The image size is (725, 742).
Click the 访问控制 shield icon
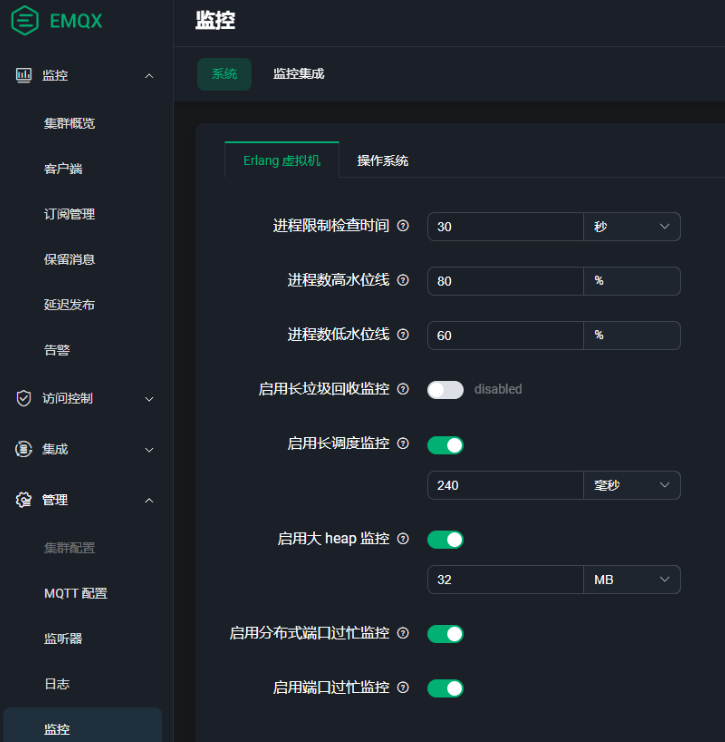24,398
